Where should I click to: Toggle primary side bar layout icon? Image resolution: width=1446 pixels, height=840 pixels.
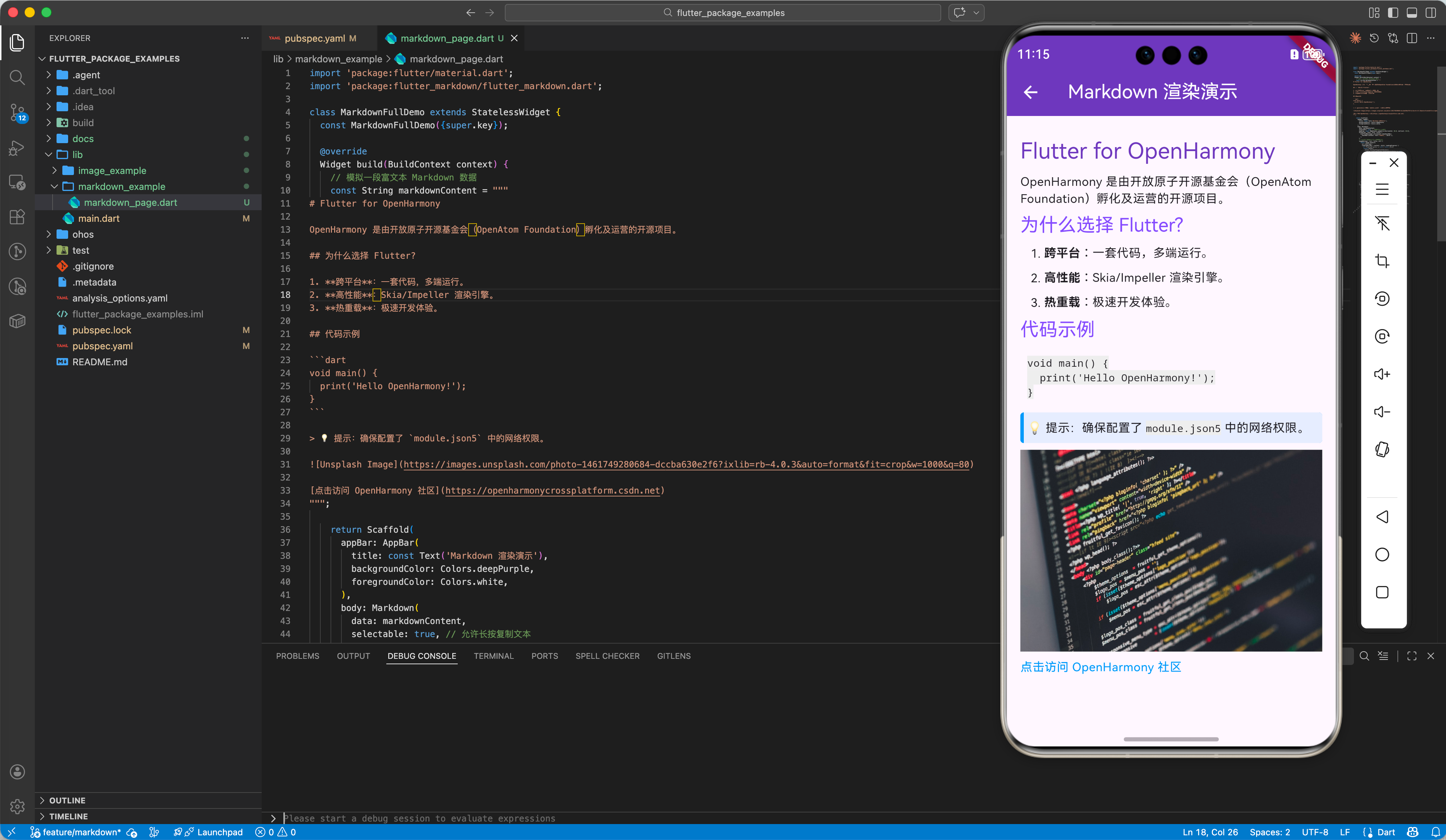pyautogui.click(x=1393, y=13)
